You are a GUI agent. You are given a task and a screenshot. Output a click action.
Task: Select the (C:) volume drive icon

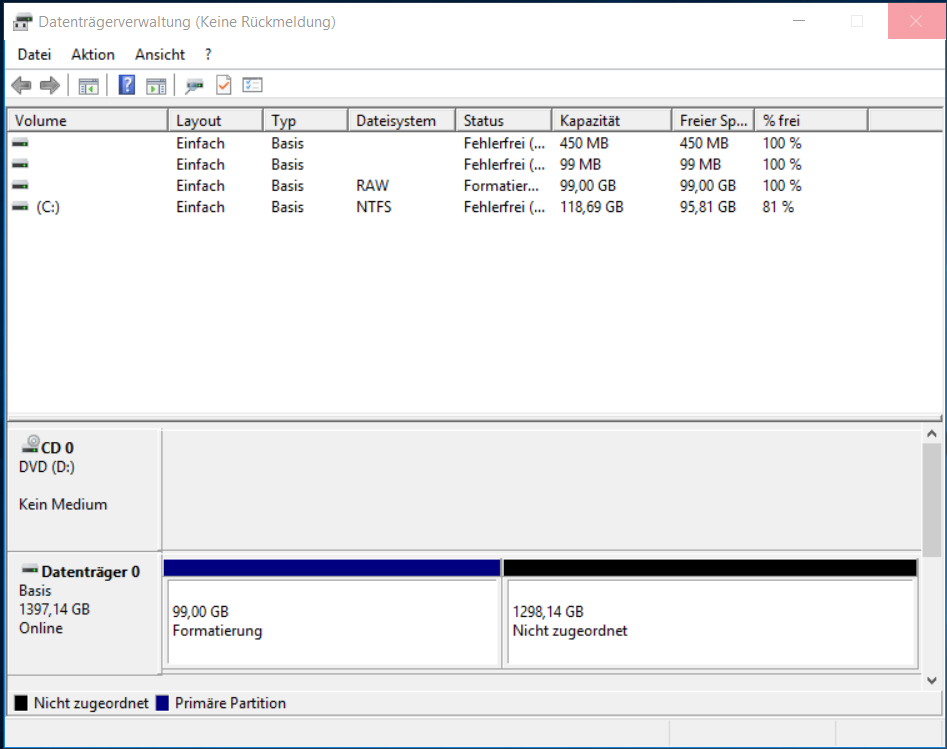pyautogui.click(x=20, y=207)
